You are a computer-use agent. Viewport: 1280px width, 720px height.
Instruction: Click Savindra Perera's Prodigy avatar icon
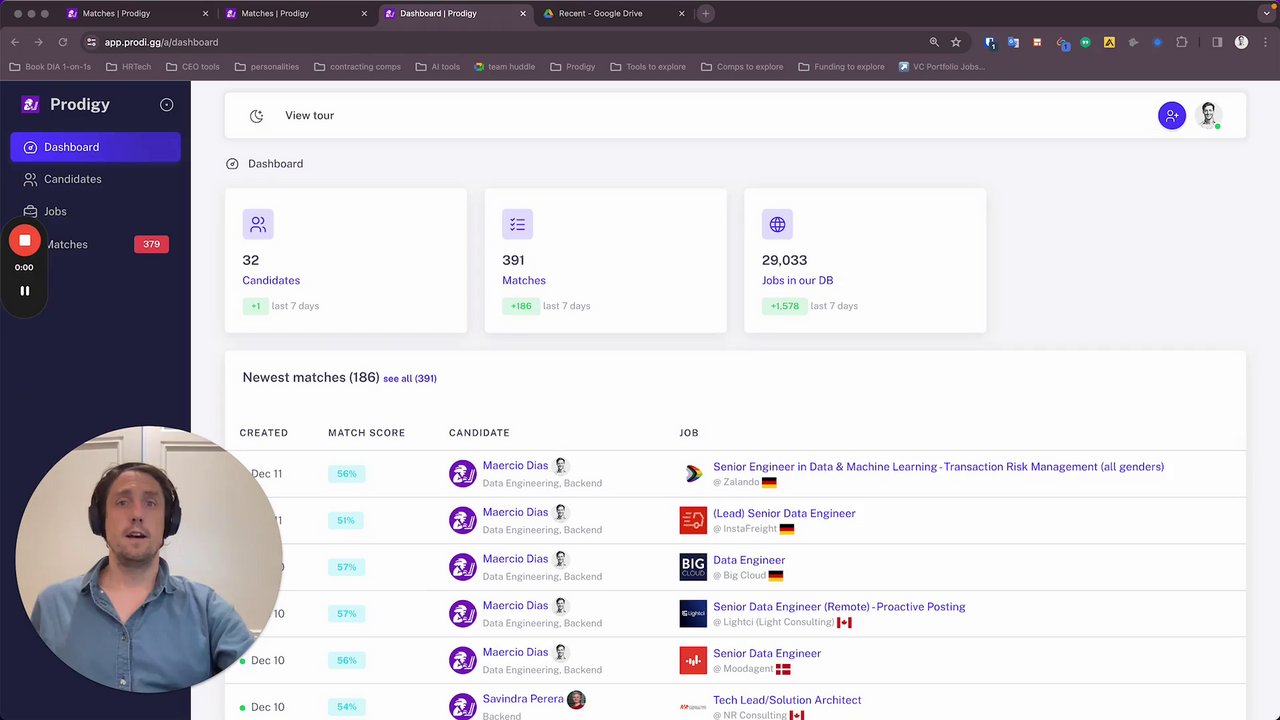462,706
